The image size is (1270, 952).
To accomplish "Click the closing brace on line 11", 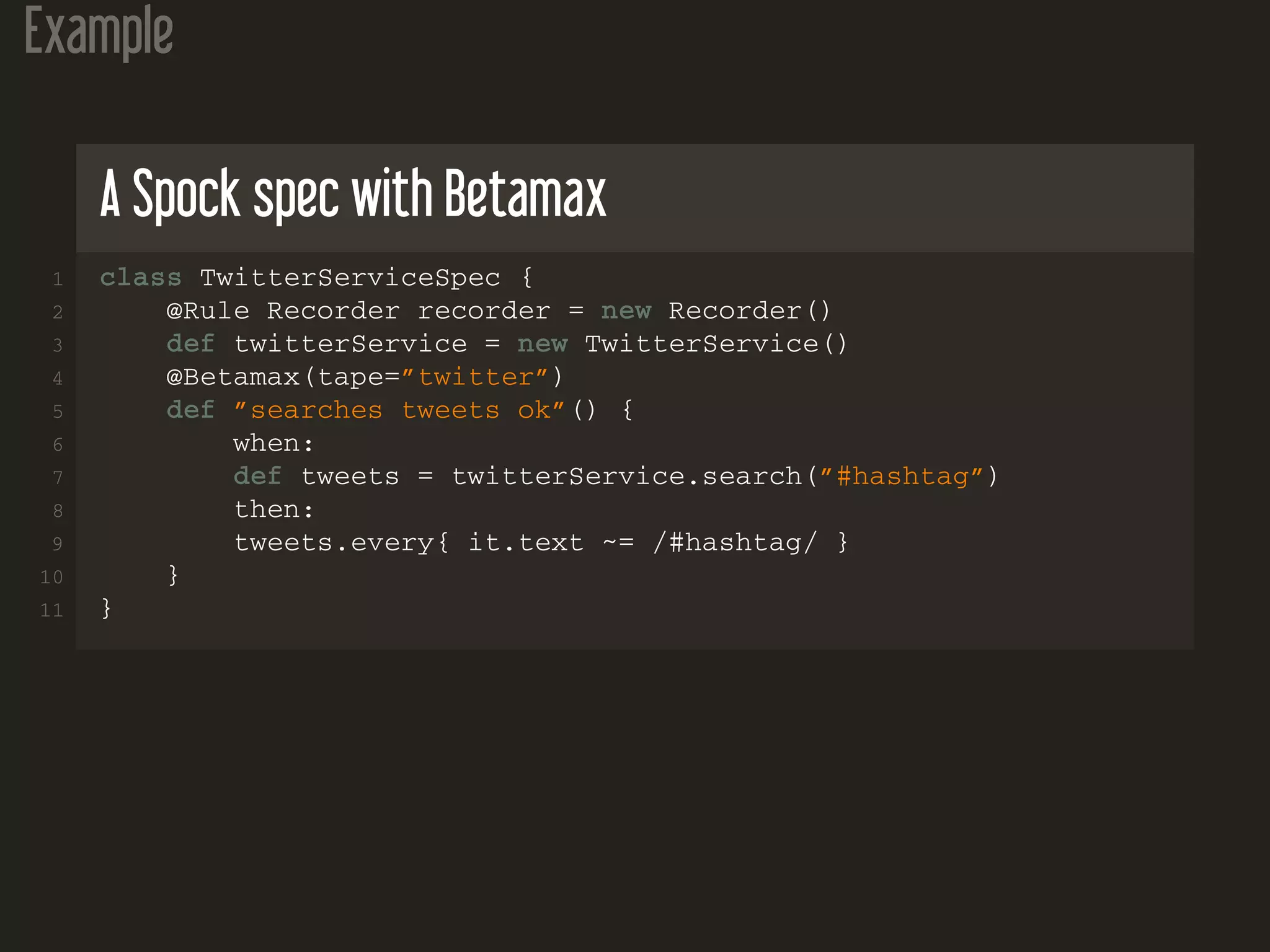I will [106, 608].
